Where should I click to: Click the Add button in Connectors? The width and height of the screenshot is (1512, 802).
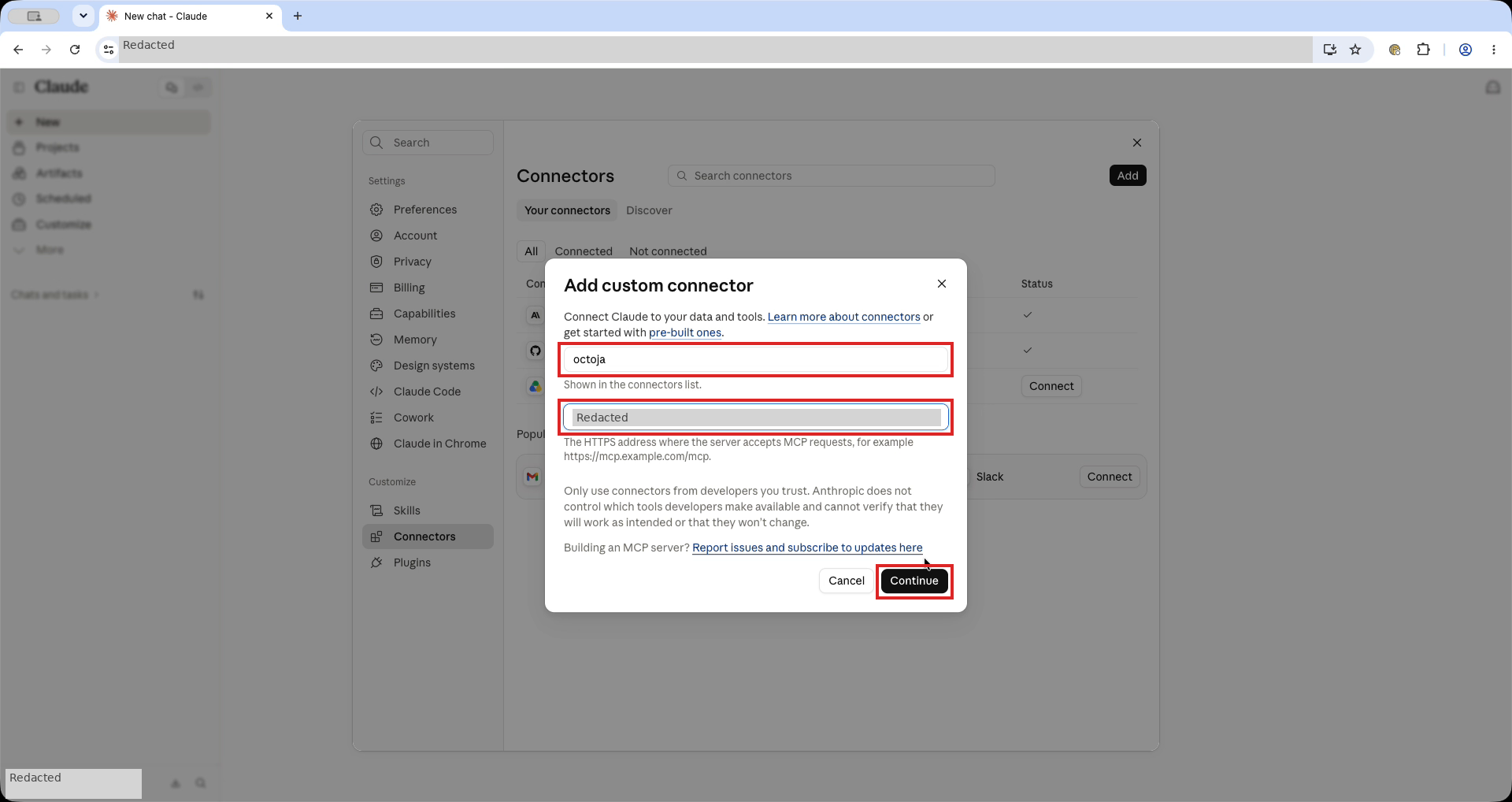tap(1127, 176)
